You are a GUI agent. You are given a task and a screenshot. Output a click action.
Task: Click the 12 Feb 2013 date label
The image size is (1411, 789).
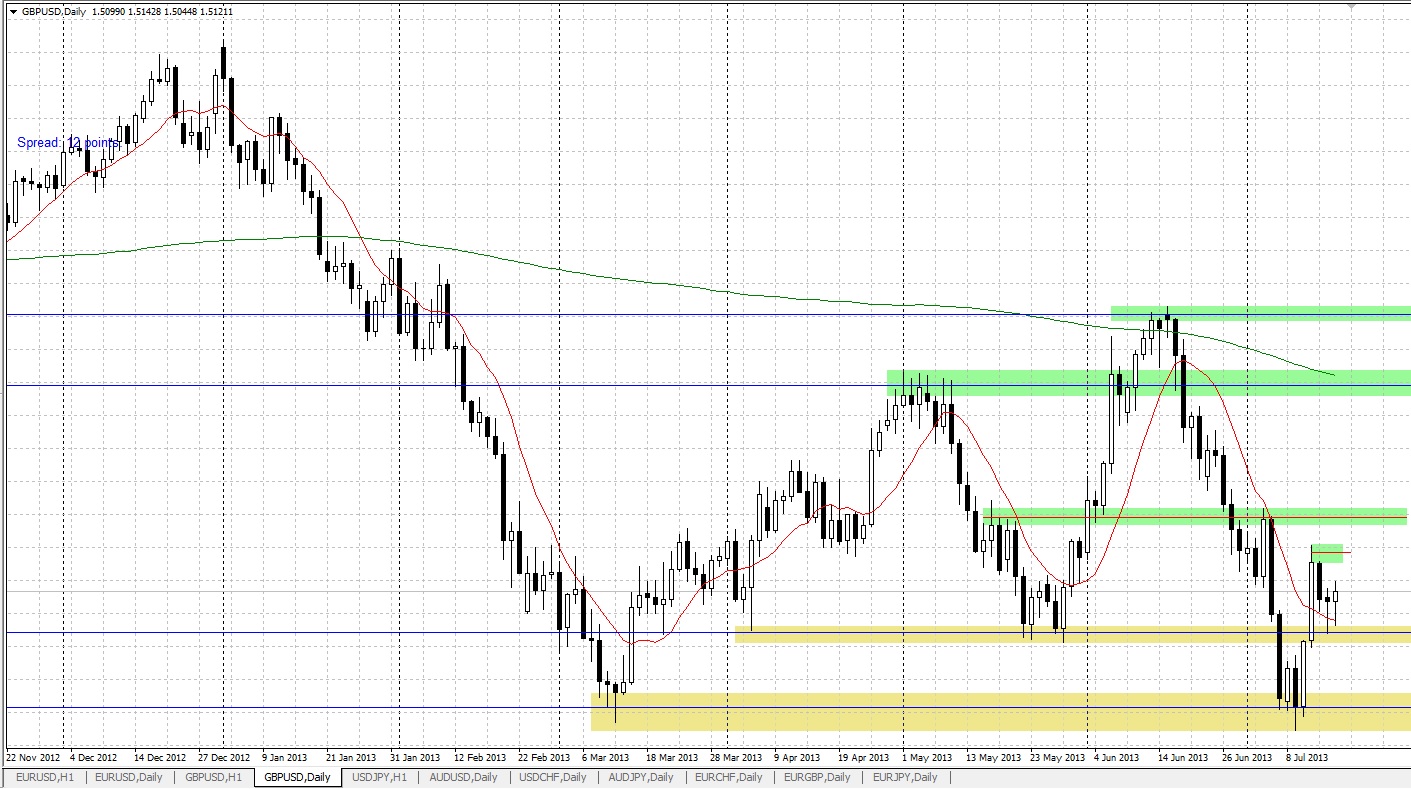click(x=480, y=757)
